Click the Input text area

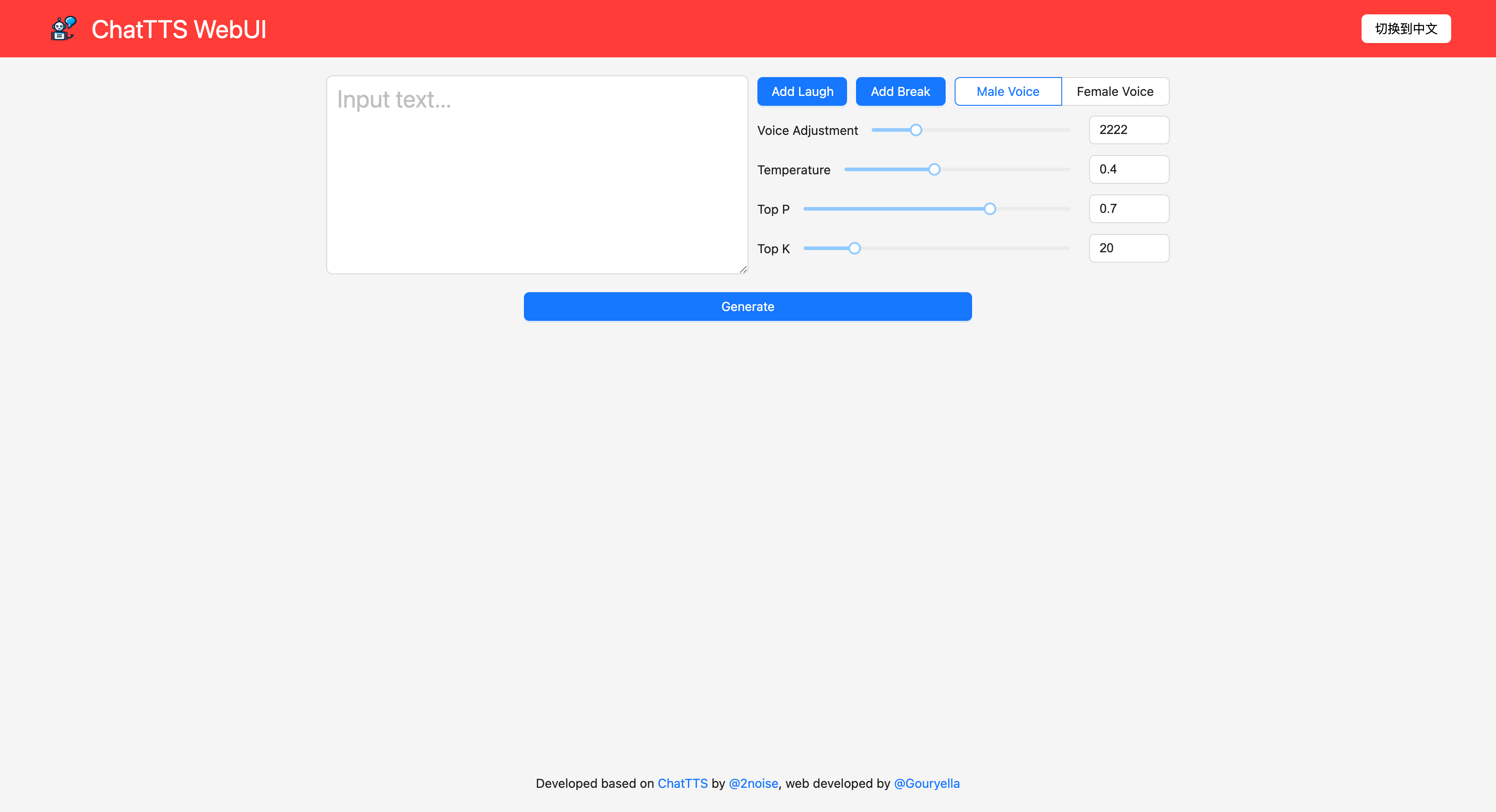536,174
